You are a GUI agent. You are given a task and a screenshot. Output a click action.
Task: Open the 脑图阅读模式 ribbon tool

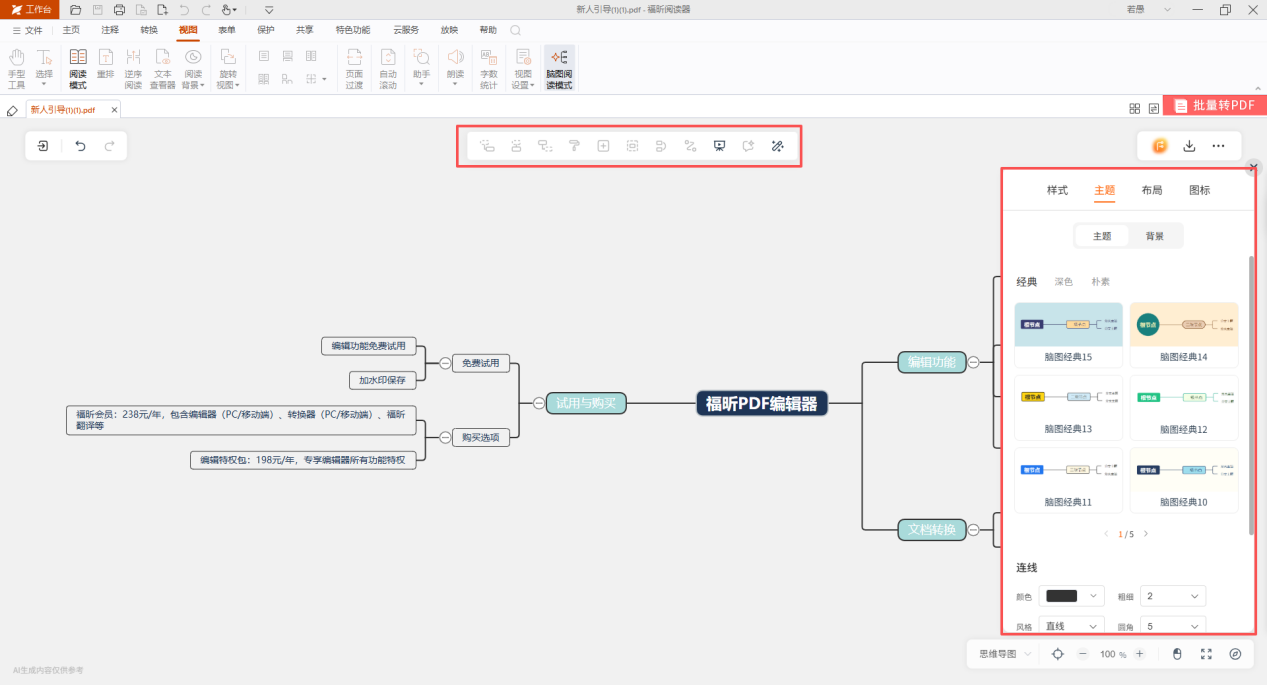(x=559, y=69)
